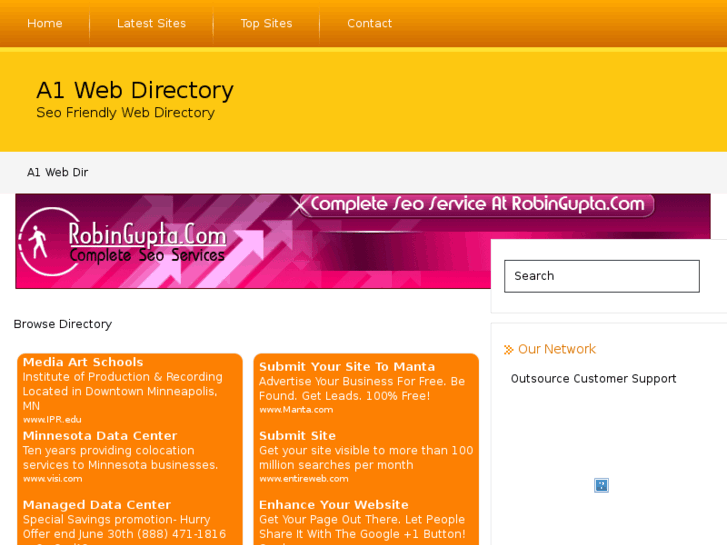The height and width of the screenshot is (545, 727).
Task: Click the www.IPR.edu URL link
Action: click(52, 420)
